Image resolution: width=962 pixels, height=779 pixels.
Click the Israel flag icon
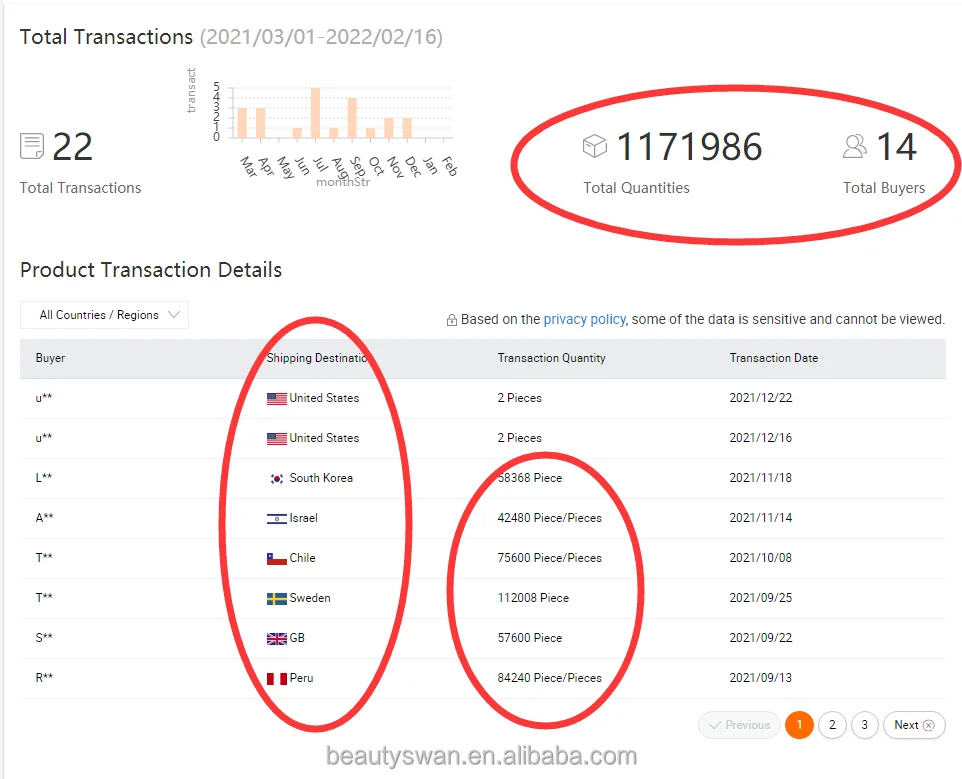point(277,518)
